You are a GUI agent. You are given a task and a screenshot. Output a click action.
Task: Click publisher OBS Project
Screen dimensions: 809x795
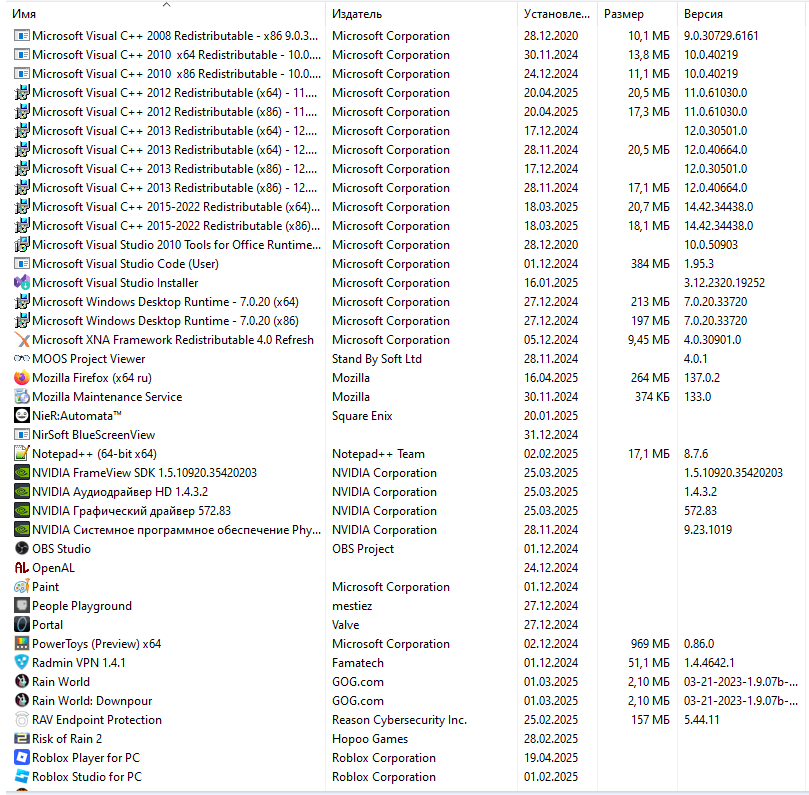(363, 549)
